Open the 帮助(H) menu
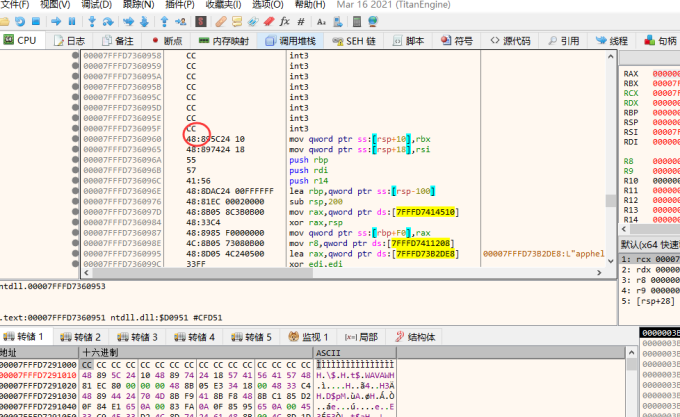680x417 pixels. [x=310, y=5]
